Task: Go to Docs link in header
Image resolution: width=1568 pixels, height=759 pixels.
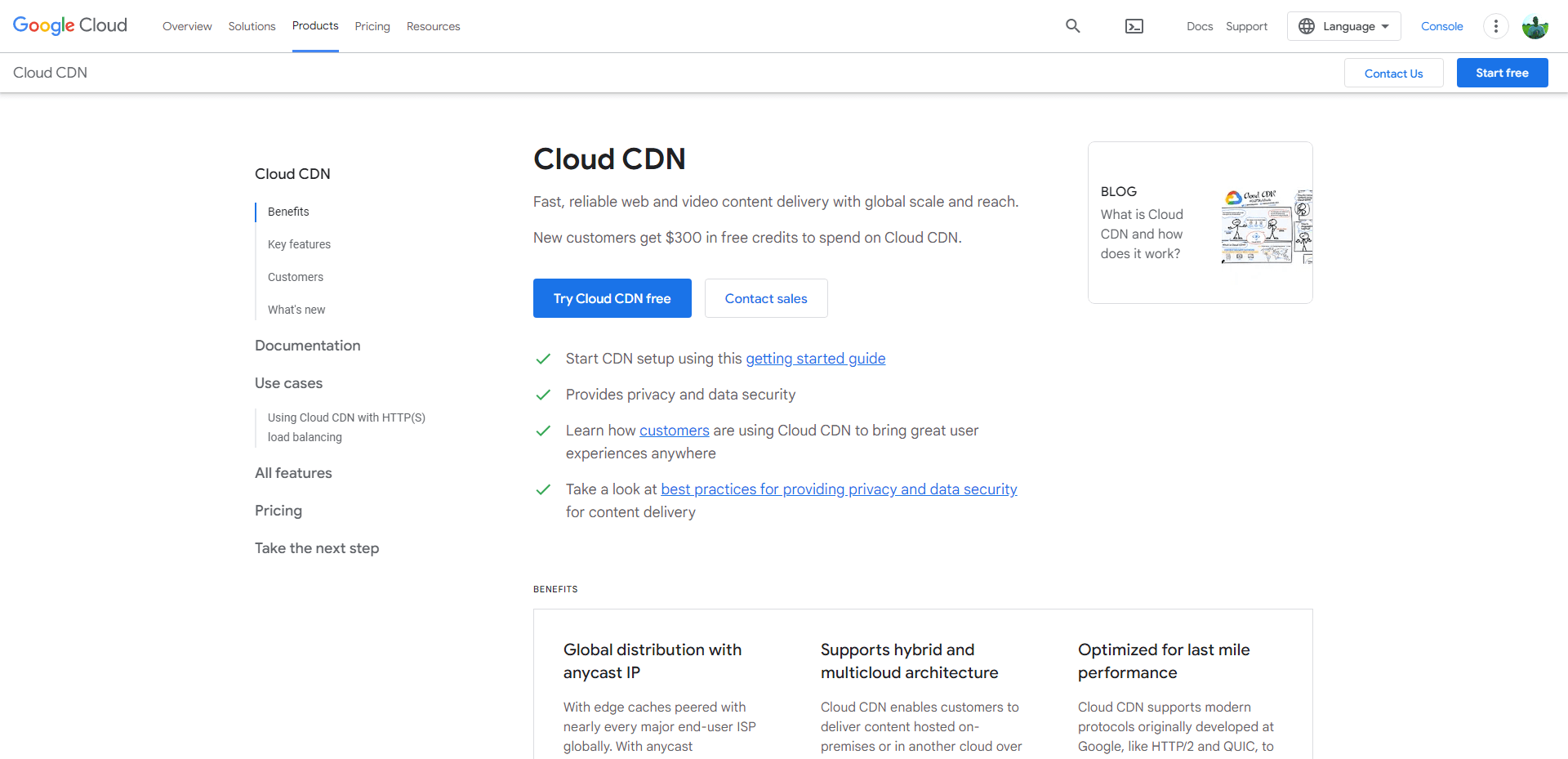Action: click(x=1200, y=26)
